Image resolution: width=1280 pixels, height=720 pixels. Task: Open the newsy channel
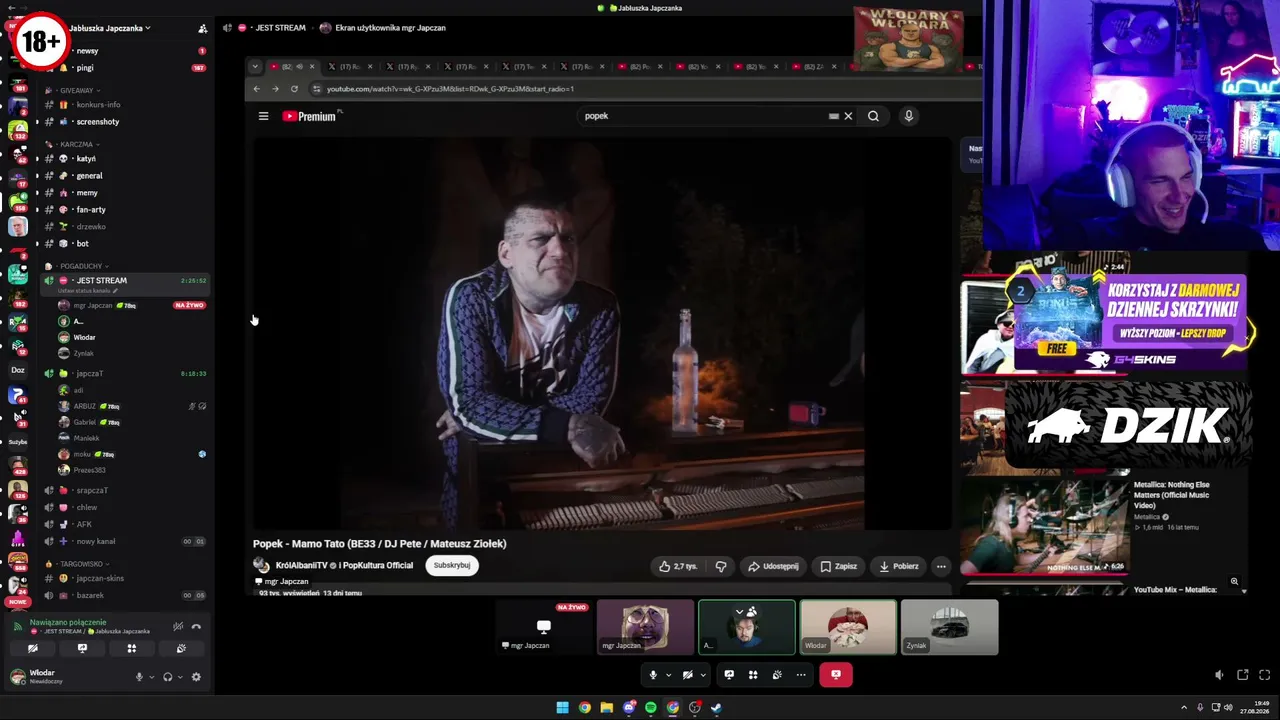[x=125, y=51]
